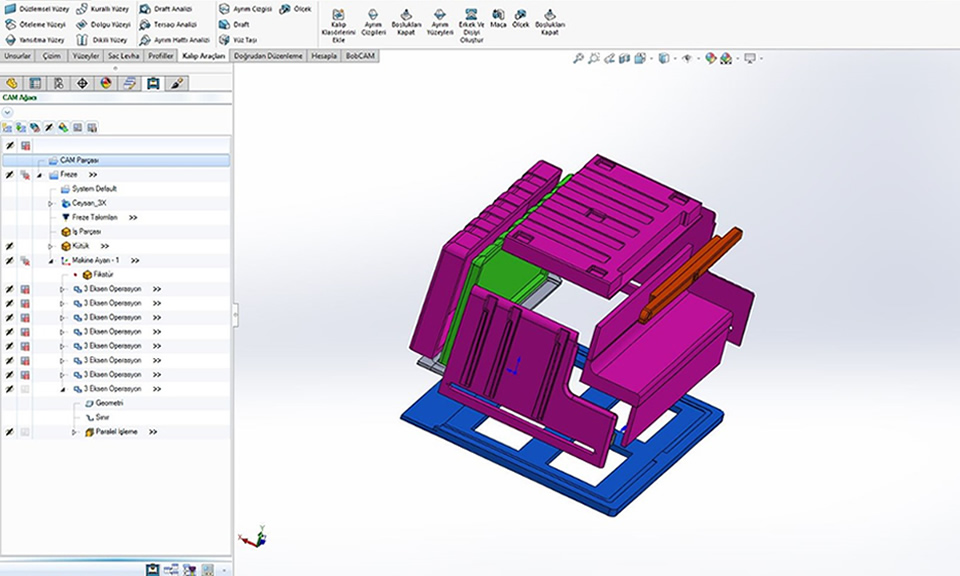Expand the circular chevron under CAM Ağacı
The image size is (960, 576).
(x=7, y=112)
